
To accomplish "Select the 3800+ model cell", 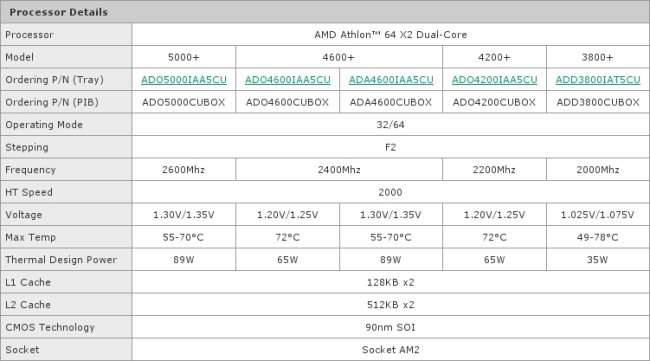I will pyautogui.click(x=597, y=57).
